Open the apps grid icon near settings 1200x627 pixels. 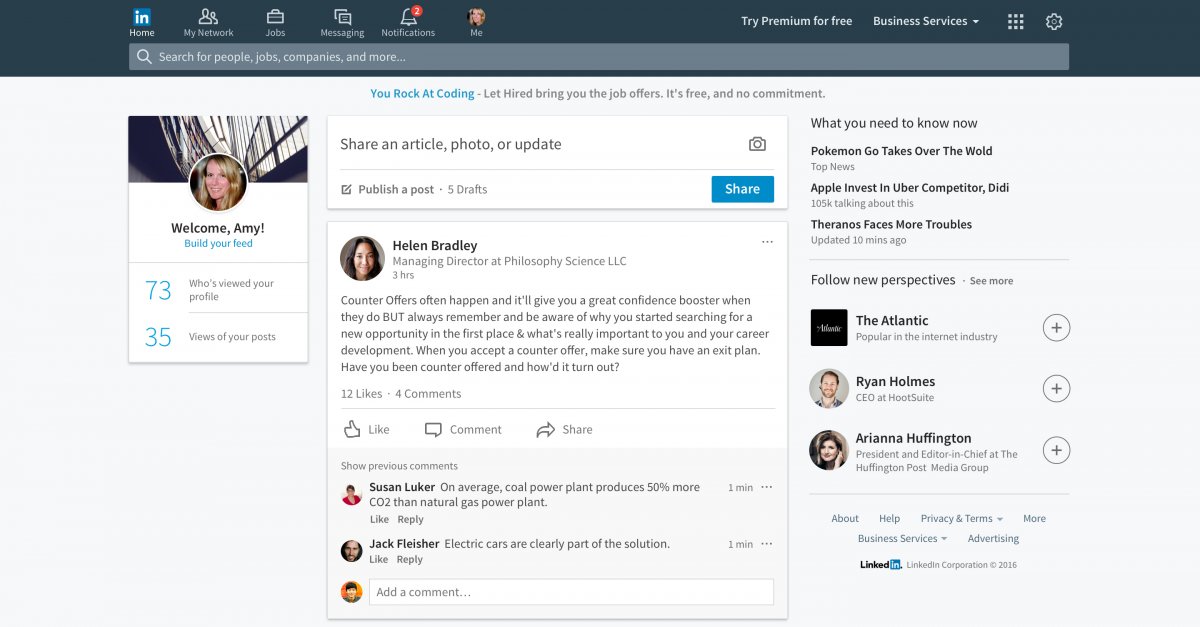[1015, 20]
